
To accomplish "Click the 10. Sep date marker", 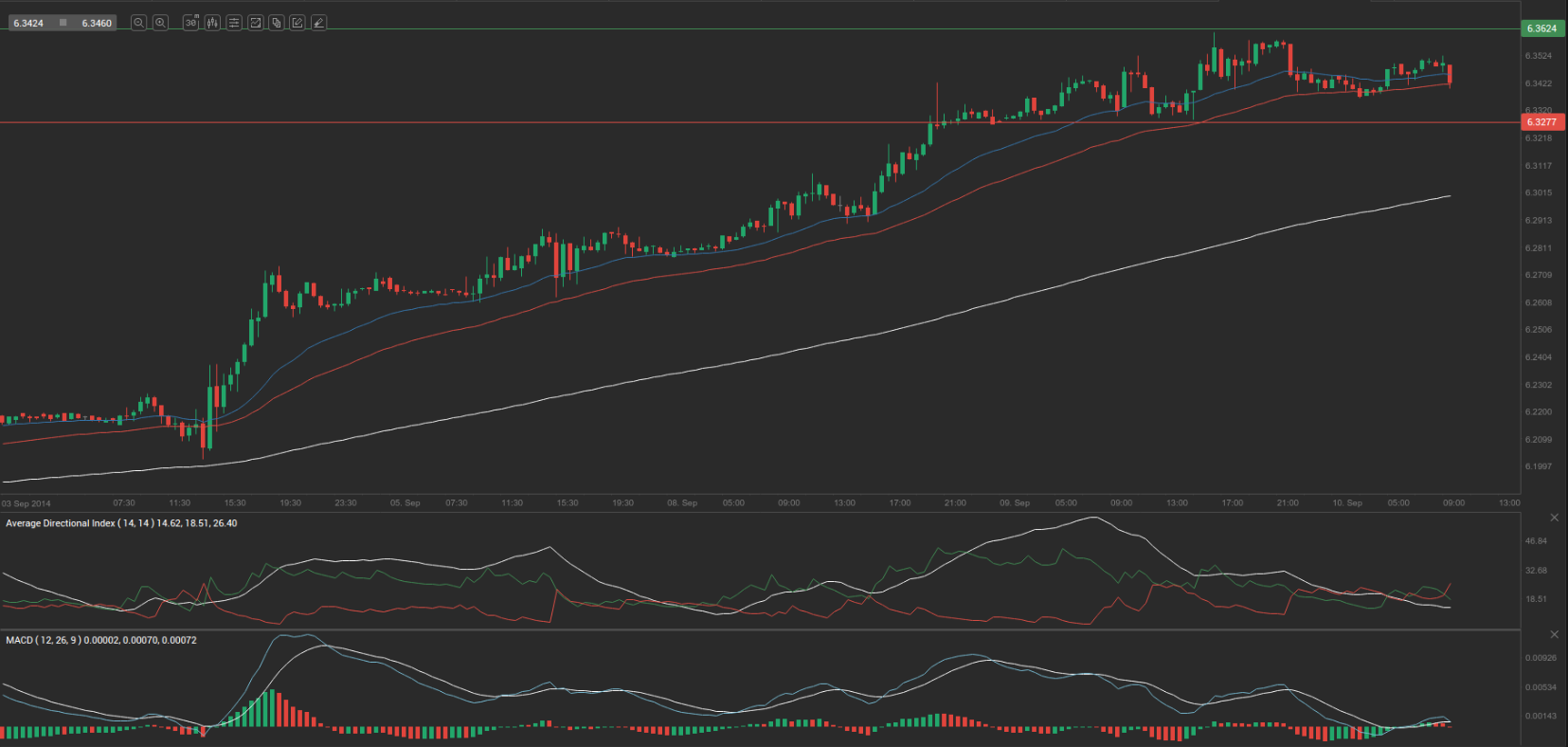I will coord(1346,503).
